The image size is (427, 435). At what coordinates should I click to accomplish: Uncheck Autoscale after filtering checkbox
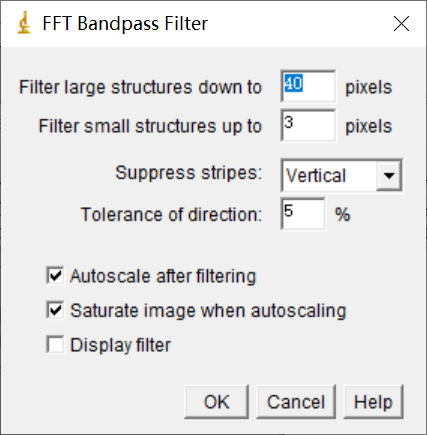click(x=55, y=276)
